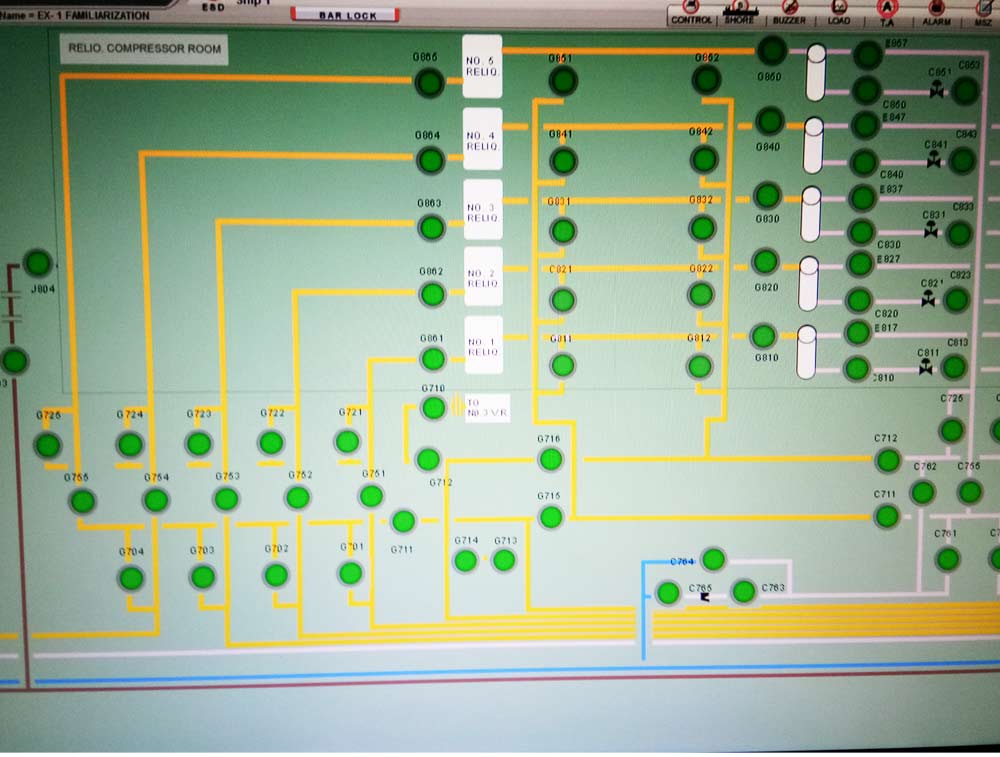Open the NO. 5 RELIQ. unit box
Screen dimensions: 1000x757
pos(482,67)
